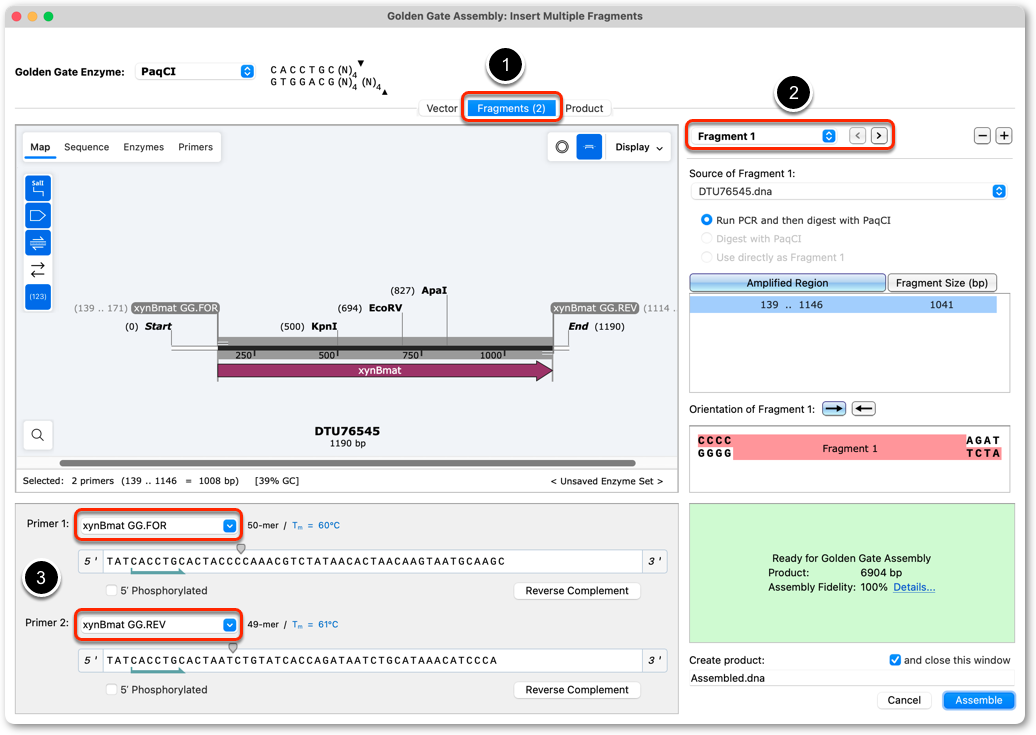Add fragment with plus button

click(1004, 135)
